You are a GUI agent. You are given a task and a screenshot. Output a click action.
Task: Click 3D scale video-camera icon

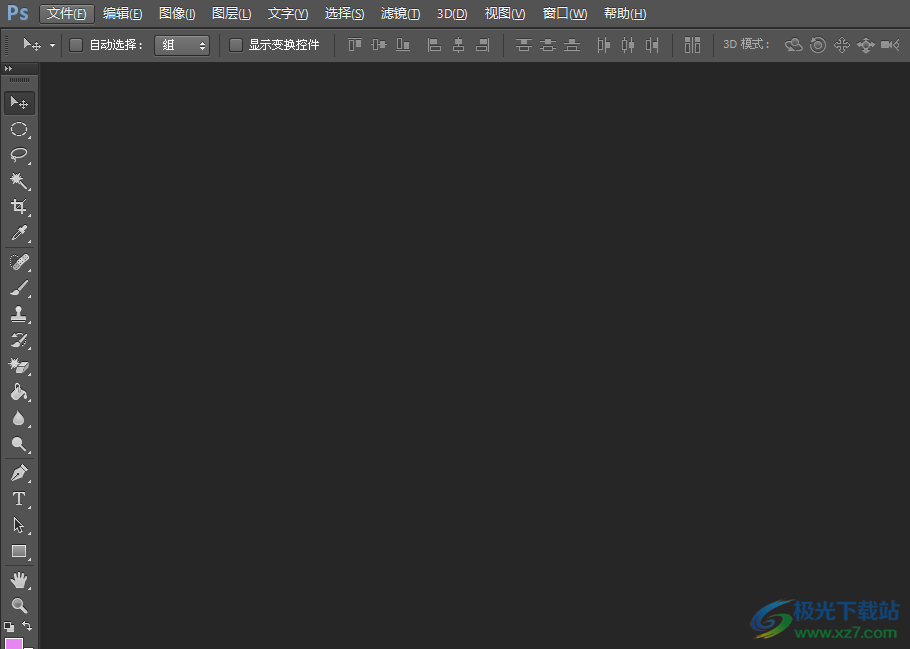click(x=890, y=45)
